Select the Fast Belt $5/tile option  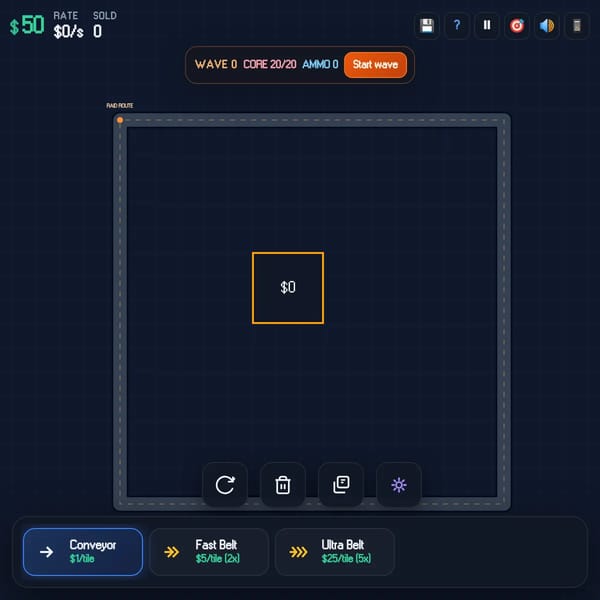pos(209,552)
